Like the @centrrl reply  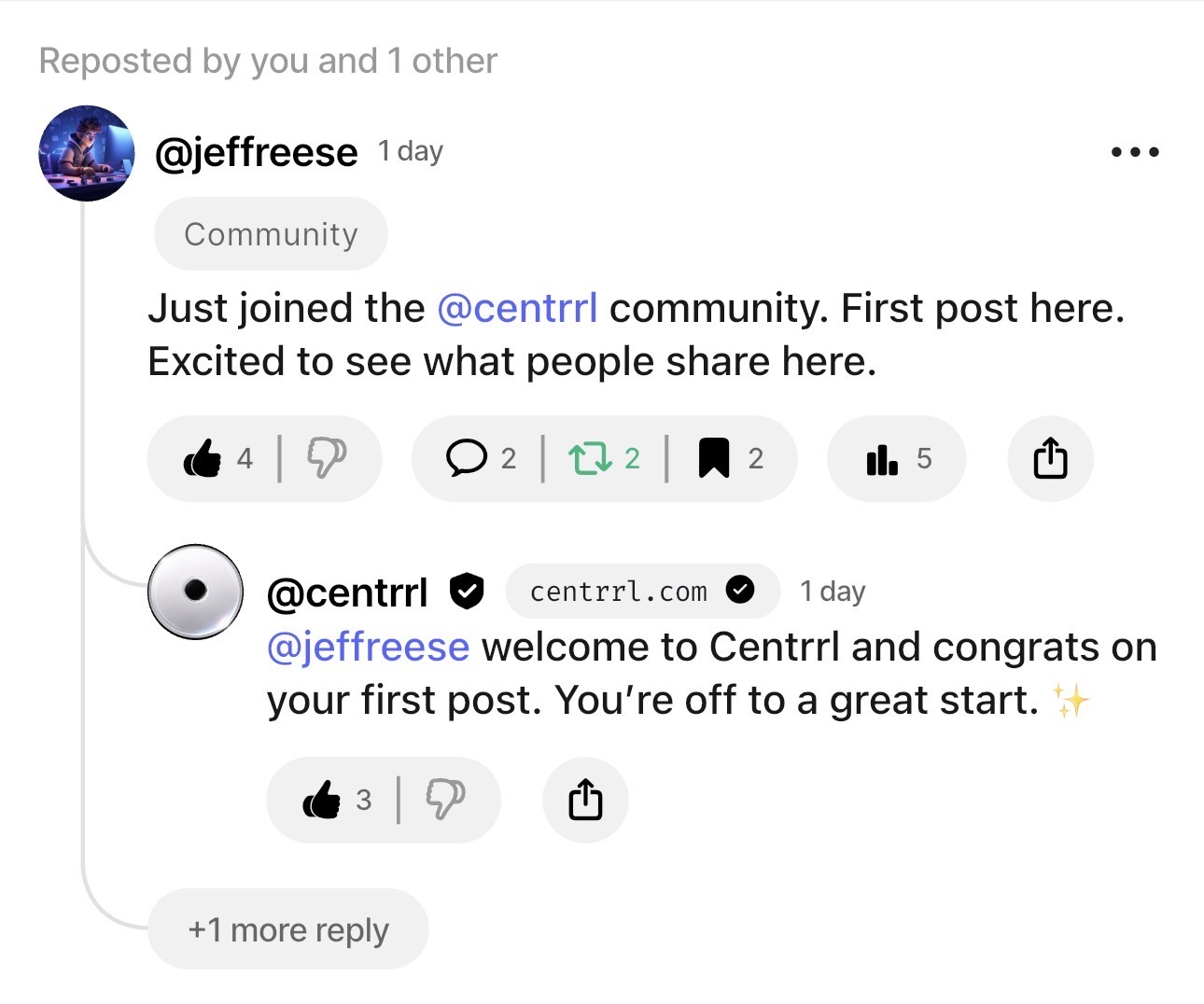[x=323, y=800]
